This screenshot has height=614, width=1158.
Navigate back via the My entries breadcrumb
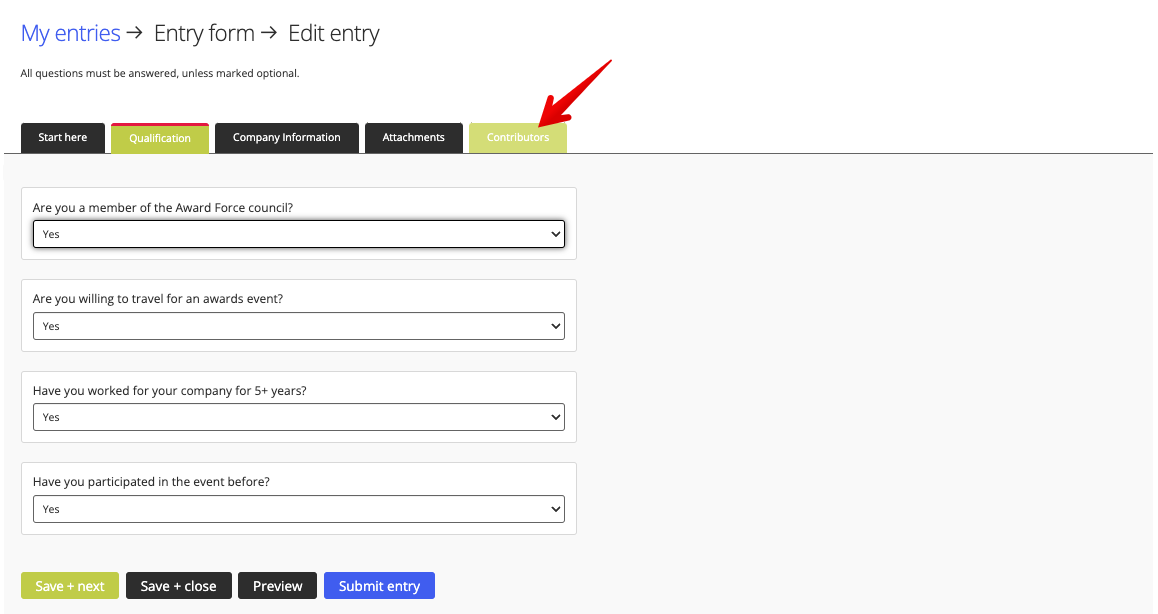(x=70, y=32)
